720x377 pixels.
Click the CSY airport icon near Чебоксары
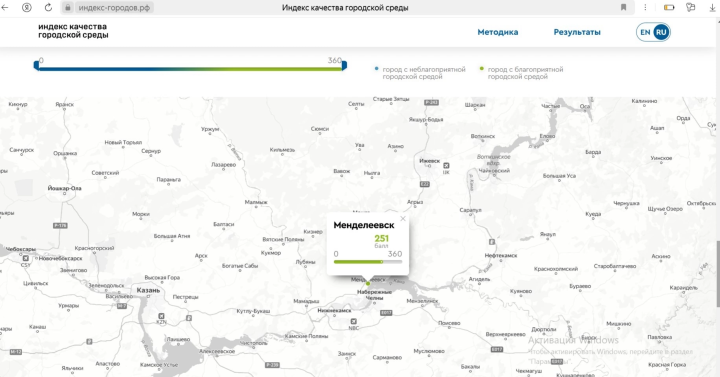26,259
